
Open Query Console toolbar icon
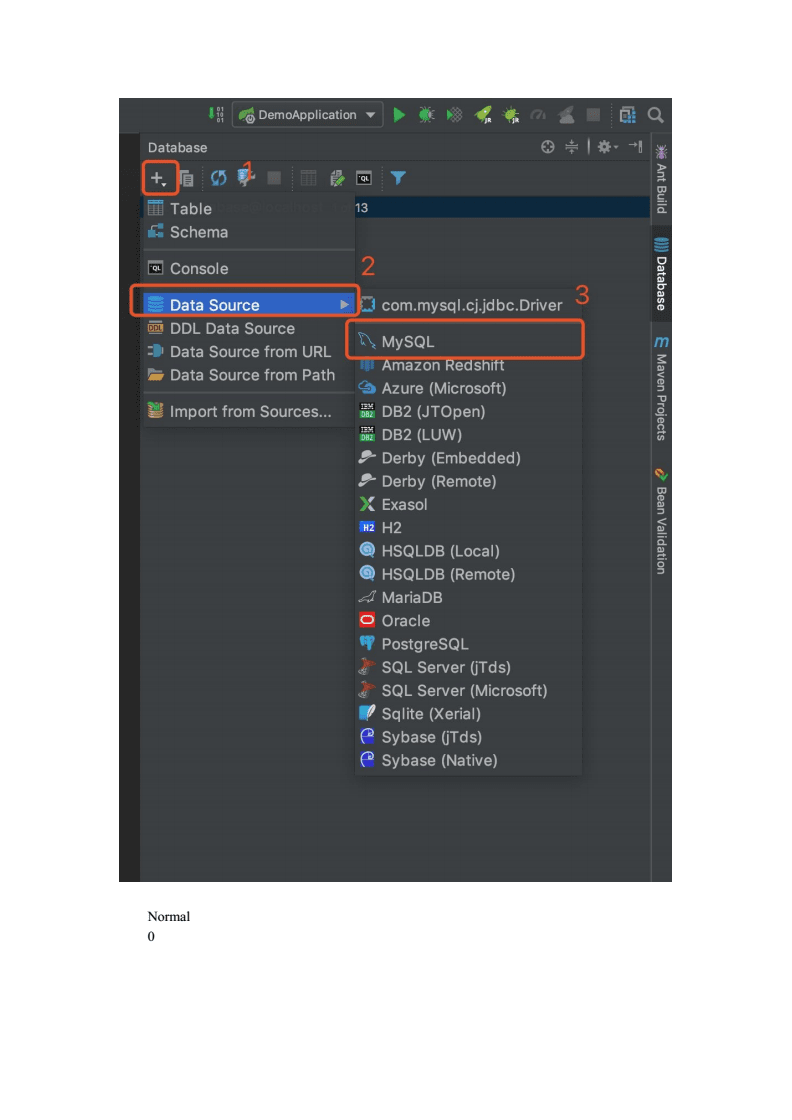point(364,178)
